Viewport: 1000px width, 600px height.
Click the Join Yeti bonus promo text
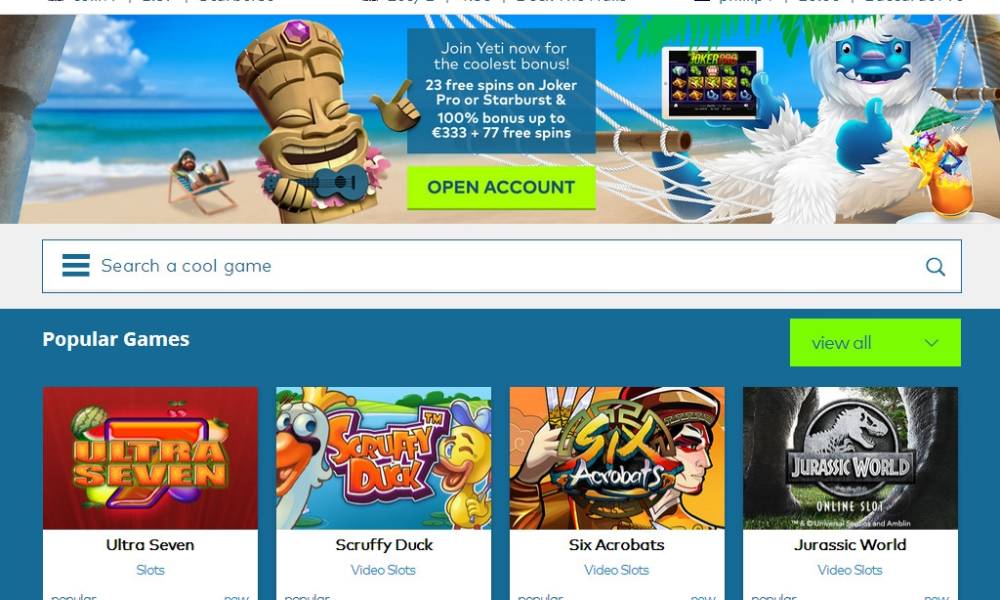tap(501, 91)
